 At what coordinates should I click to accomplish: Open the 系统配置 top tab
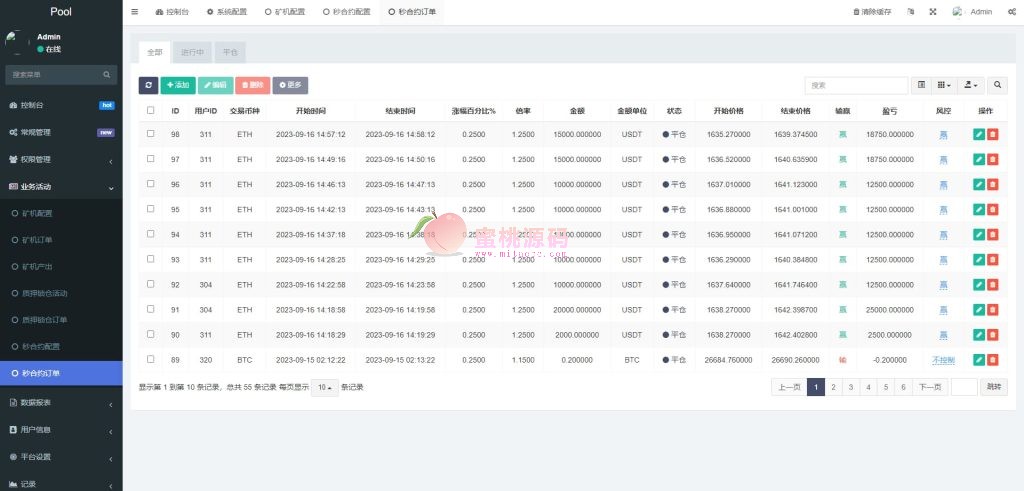click(x=226, y=12)
